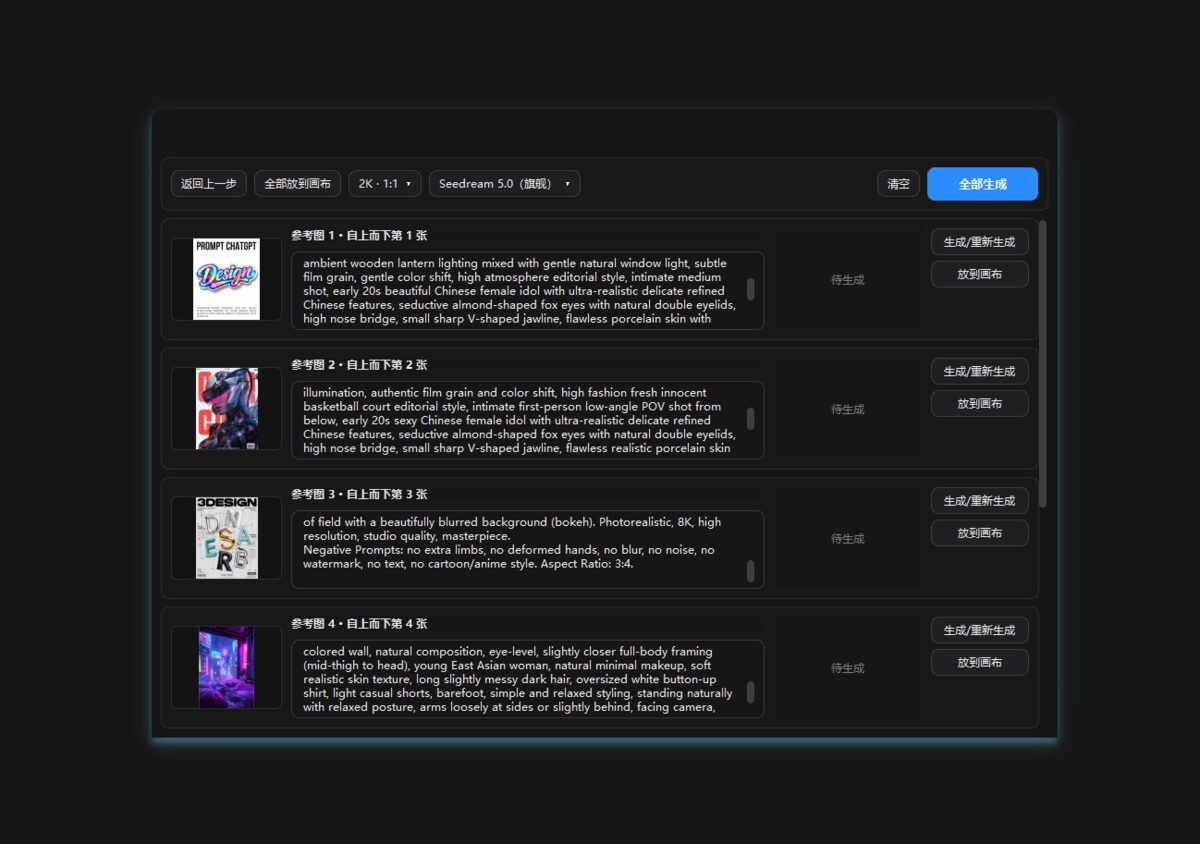
Task: Click 生成/重新生成 for reference image 4
Action: coord(979,630)
